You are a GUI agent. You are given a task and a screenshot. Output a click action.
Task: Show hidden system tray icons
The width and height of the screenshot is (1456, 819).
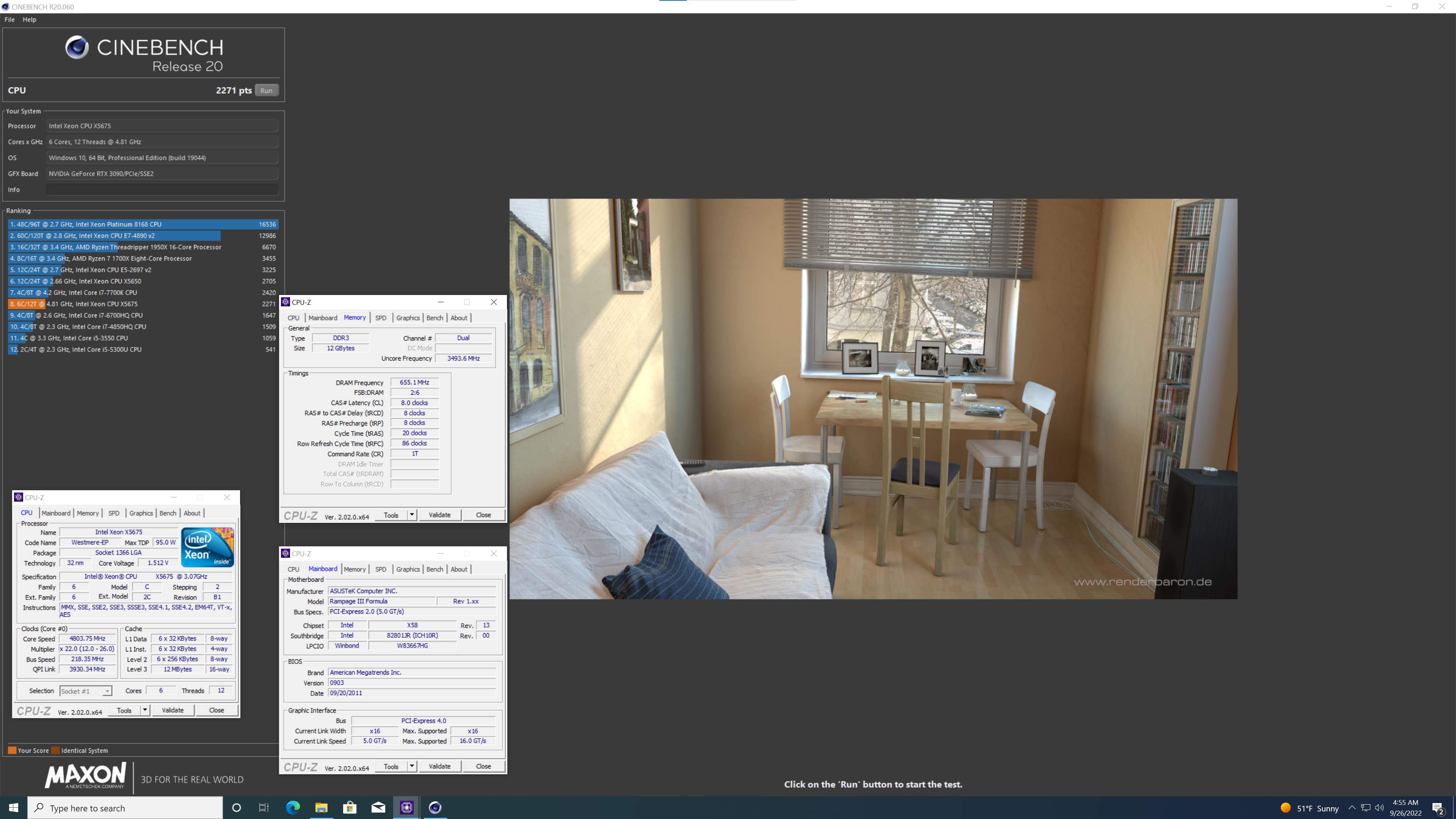1352,808
